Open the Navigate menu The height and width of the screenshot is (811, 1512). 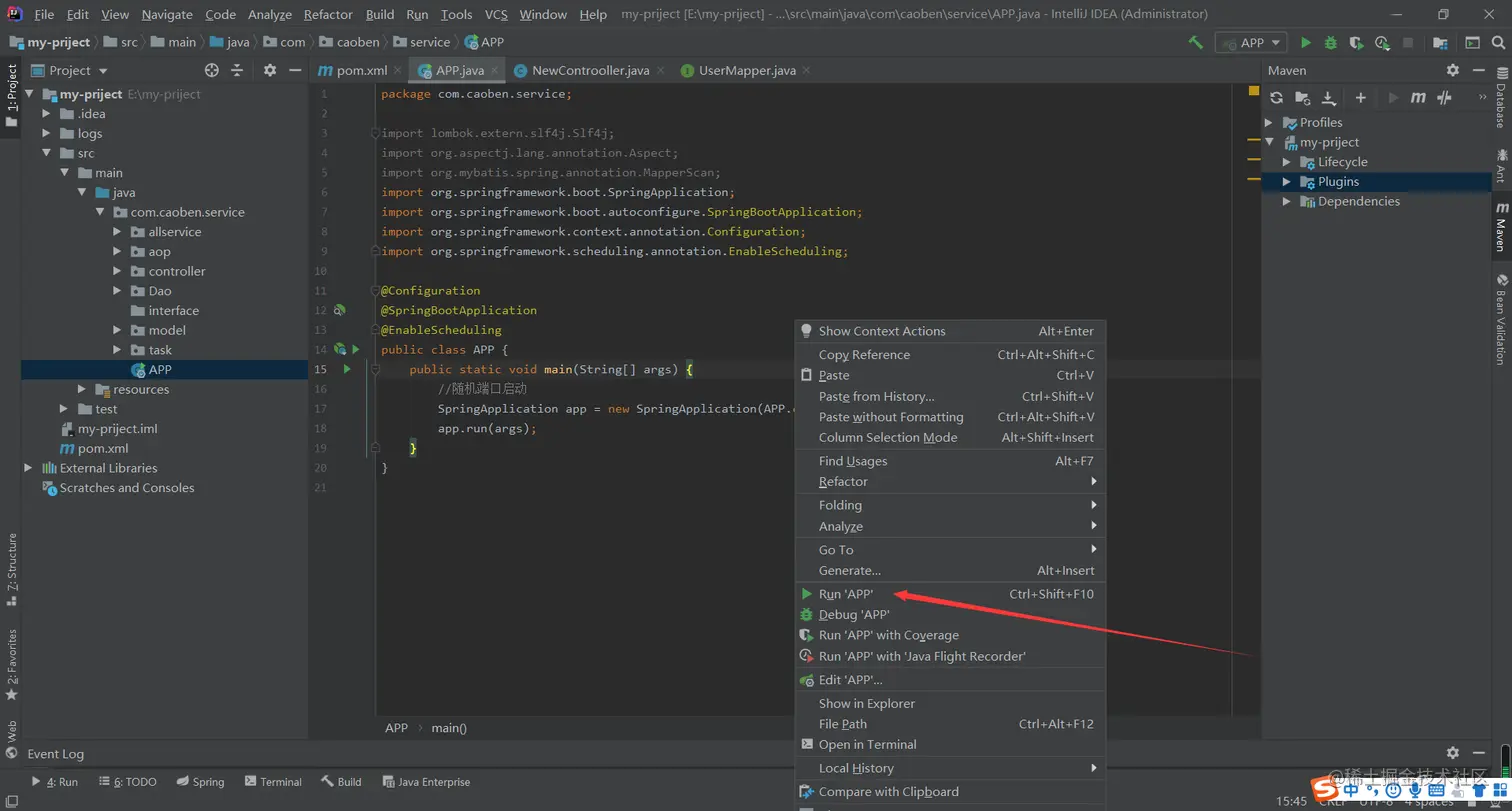pos(167,14)
